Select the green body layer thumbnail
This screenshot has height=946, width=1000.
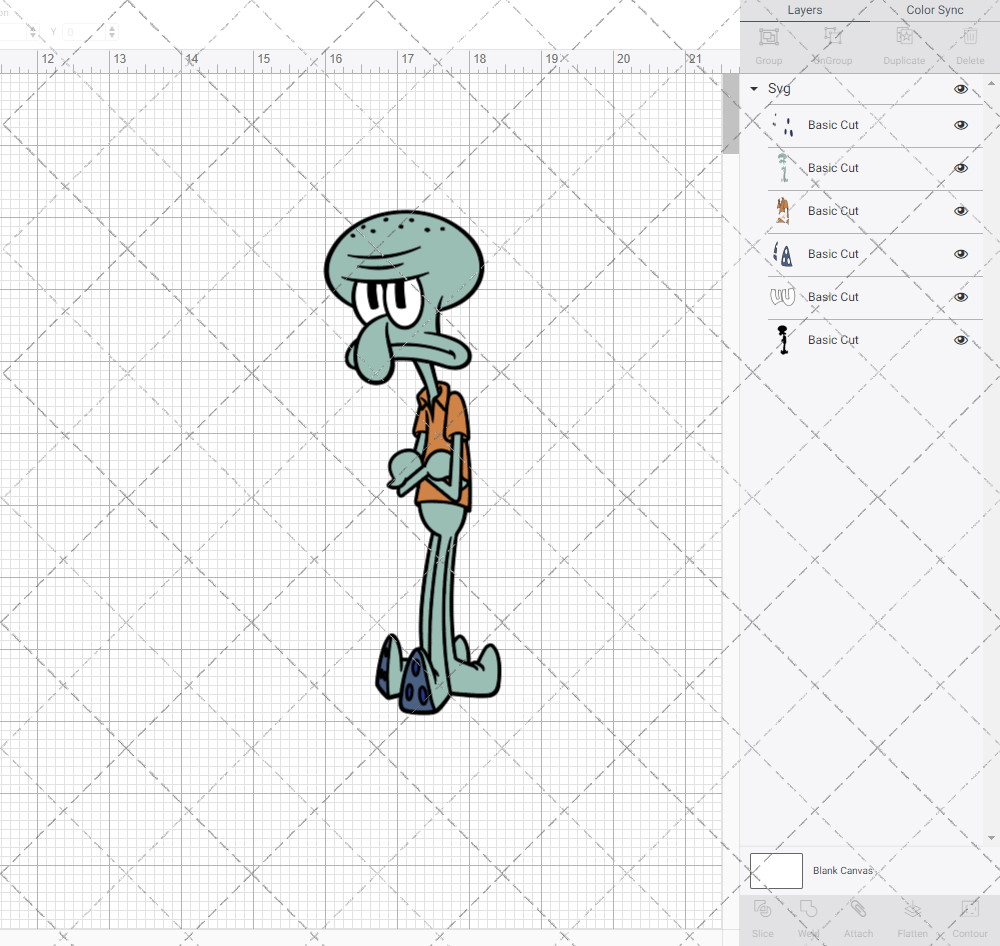click(x=783, y=168)
